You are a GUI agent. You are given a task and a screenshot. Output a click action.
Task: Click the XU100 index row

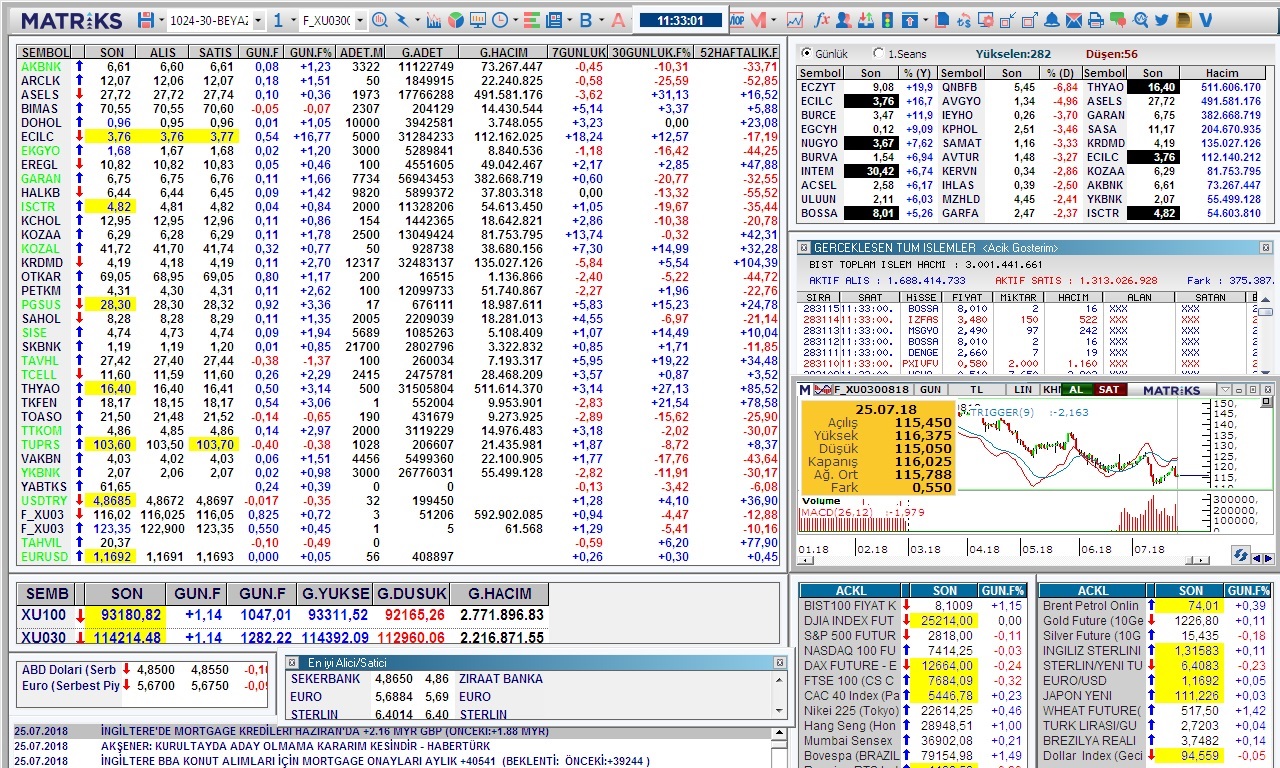[x=283, y=615]
